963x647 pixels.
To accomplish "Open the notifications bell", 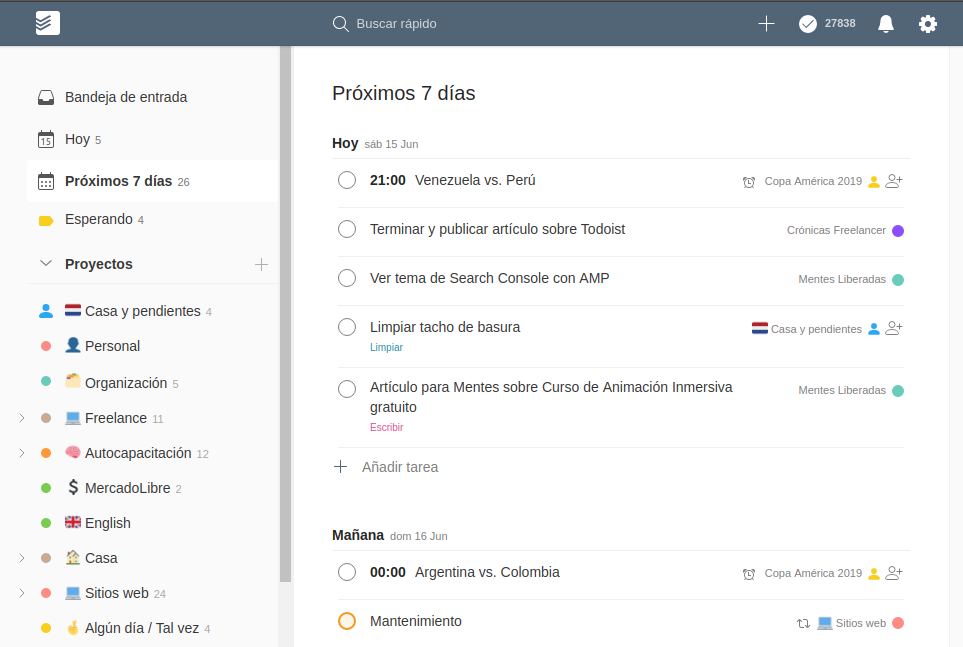I will 885,24.
